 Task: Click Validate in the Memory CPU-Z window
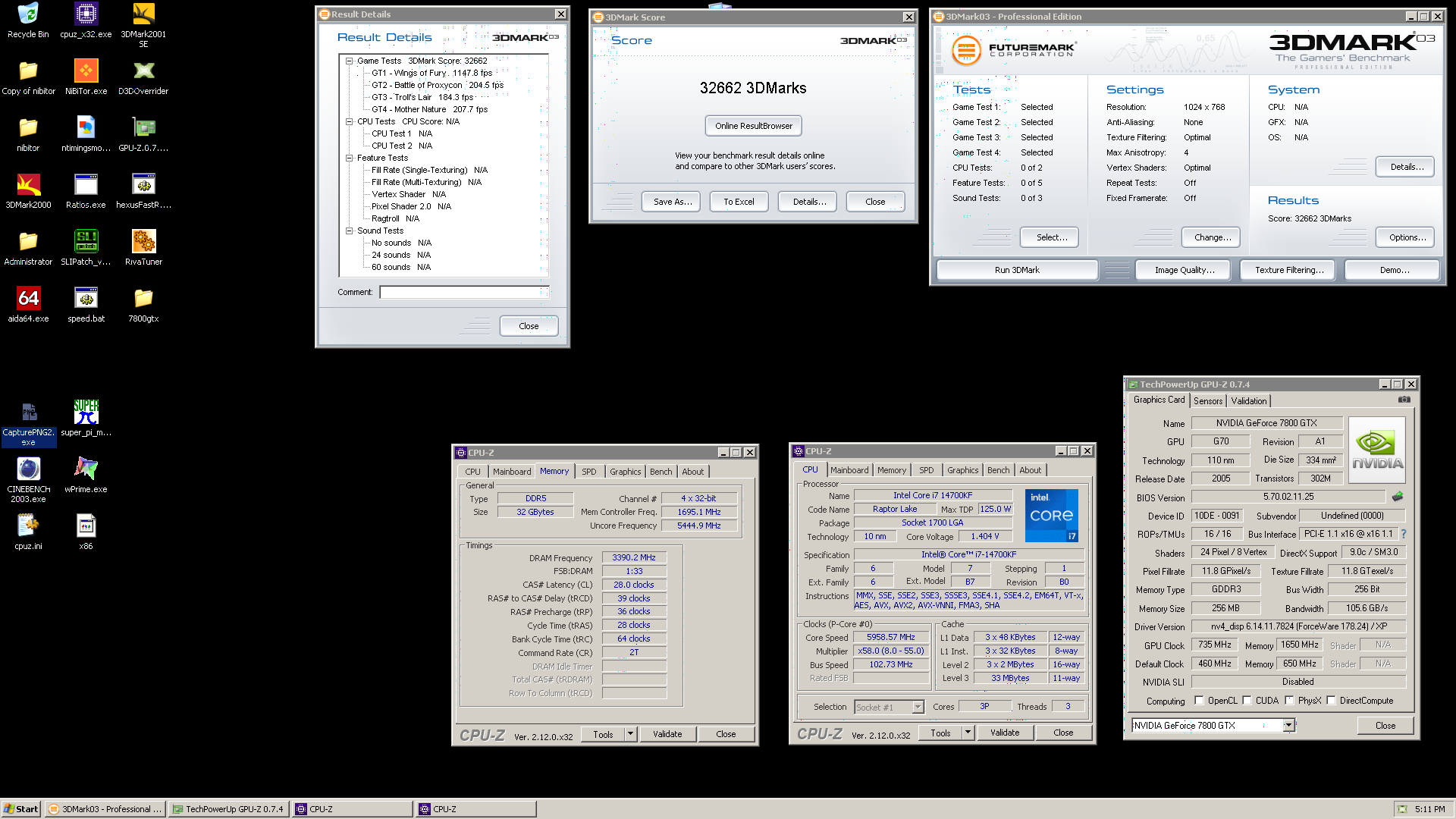(667, 734)
